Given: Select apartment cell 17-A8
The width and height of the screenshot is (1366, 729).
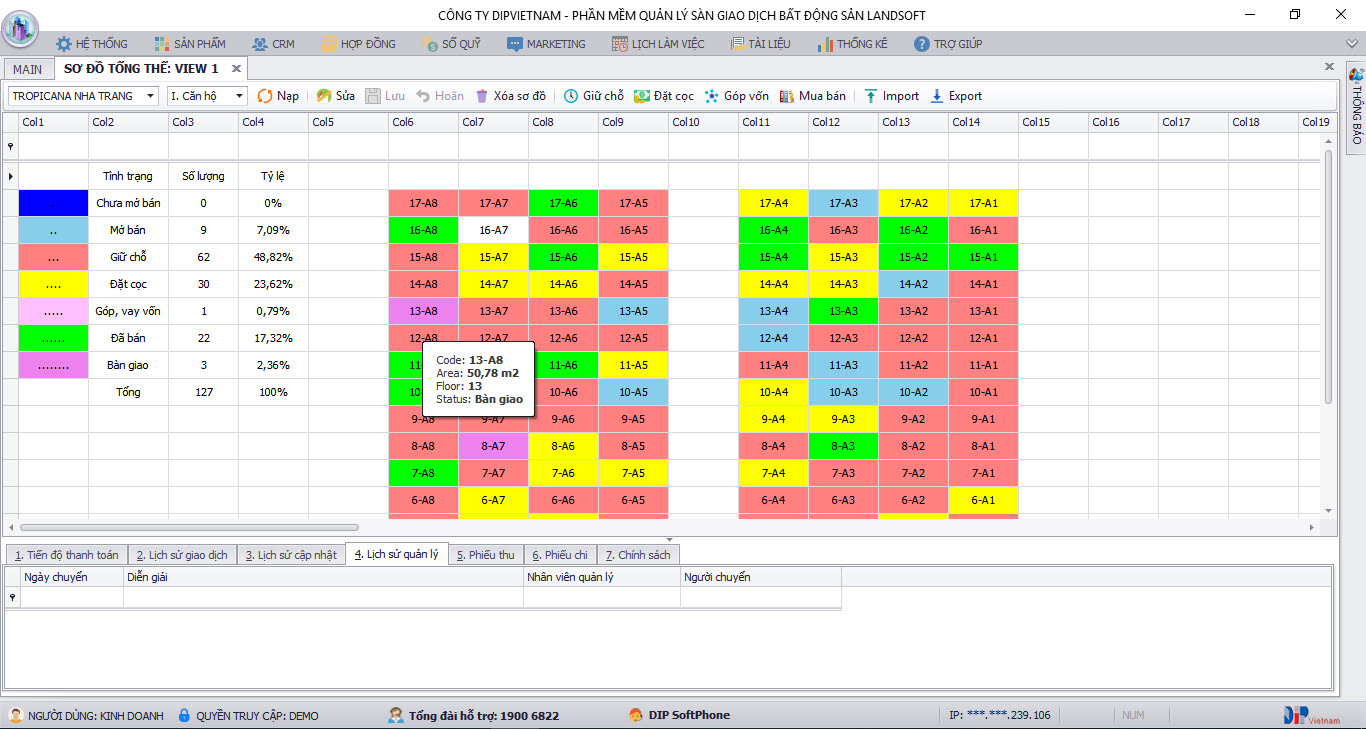Looking at the screenshot, I should [423, 203].
